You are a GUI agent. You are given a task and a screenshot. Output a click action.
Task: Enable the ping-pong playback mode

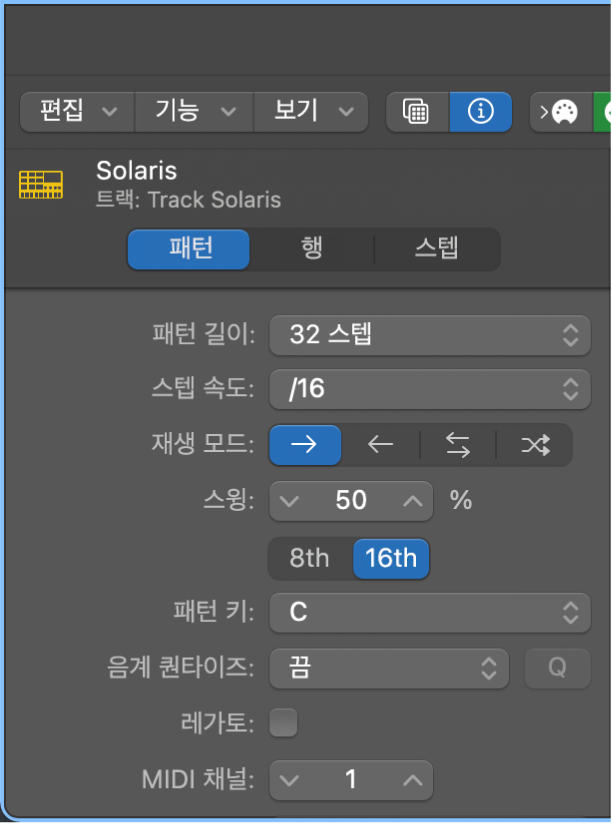(457, 445)
